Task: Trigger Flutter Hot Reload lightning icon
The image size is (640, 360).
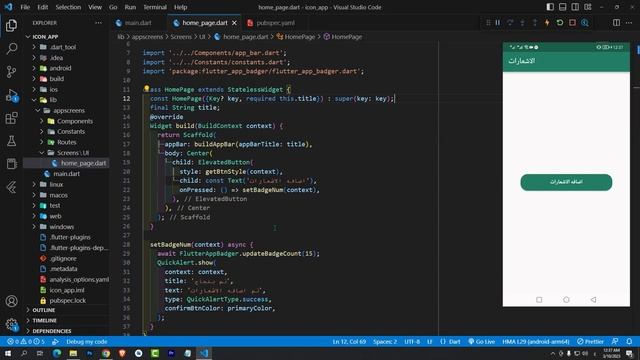Action: click(547, 23)
